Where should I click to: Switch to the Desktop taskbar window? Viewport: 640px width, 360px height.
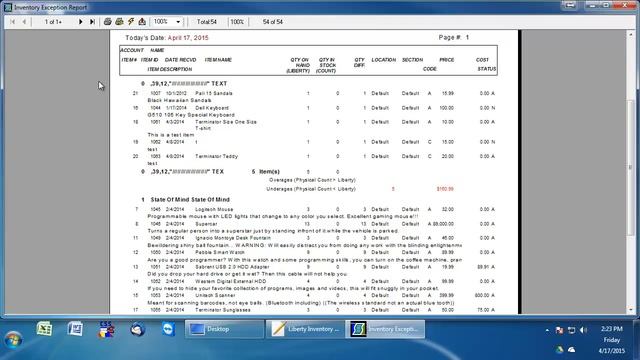[x=224, y=329]
